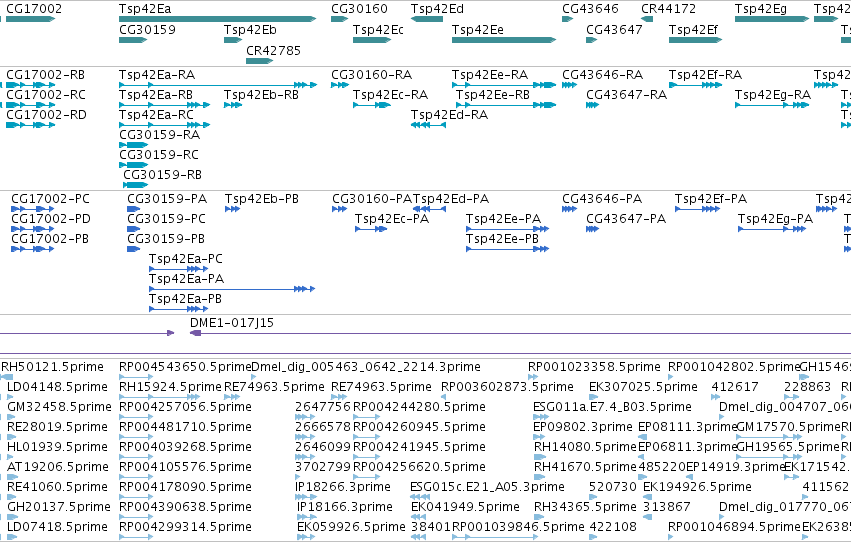Image resolution: width=851 pixels, height=542 pixels.
Task: Open the Tsp42Ea gene span
Action: 217,19
